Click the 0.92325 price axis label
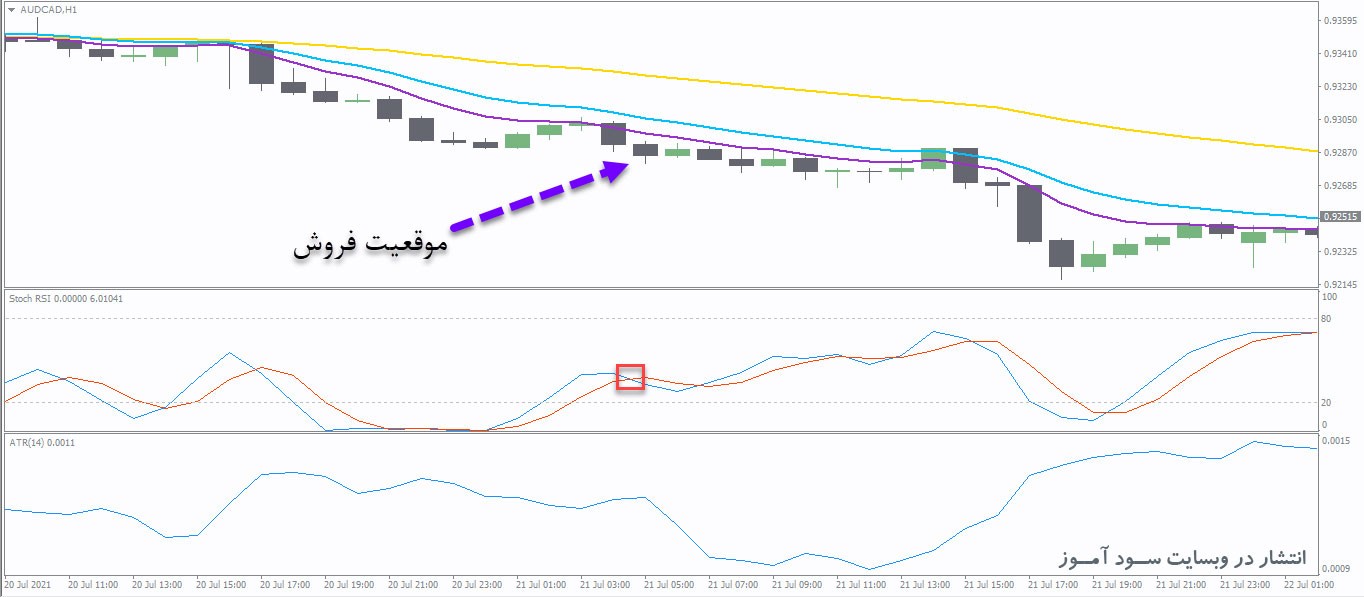1364x597 pixels. 1340,251
